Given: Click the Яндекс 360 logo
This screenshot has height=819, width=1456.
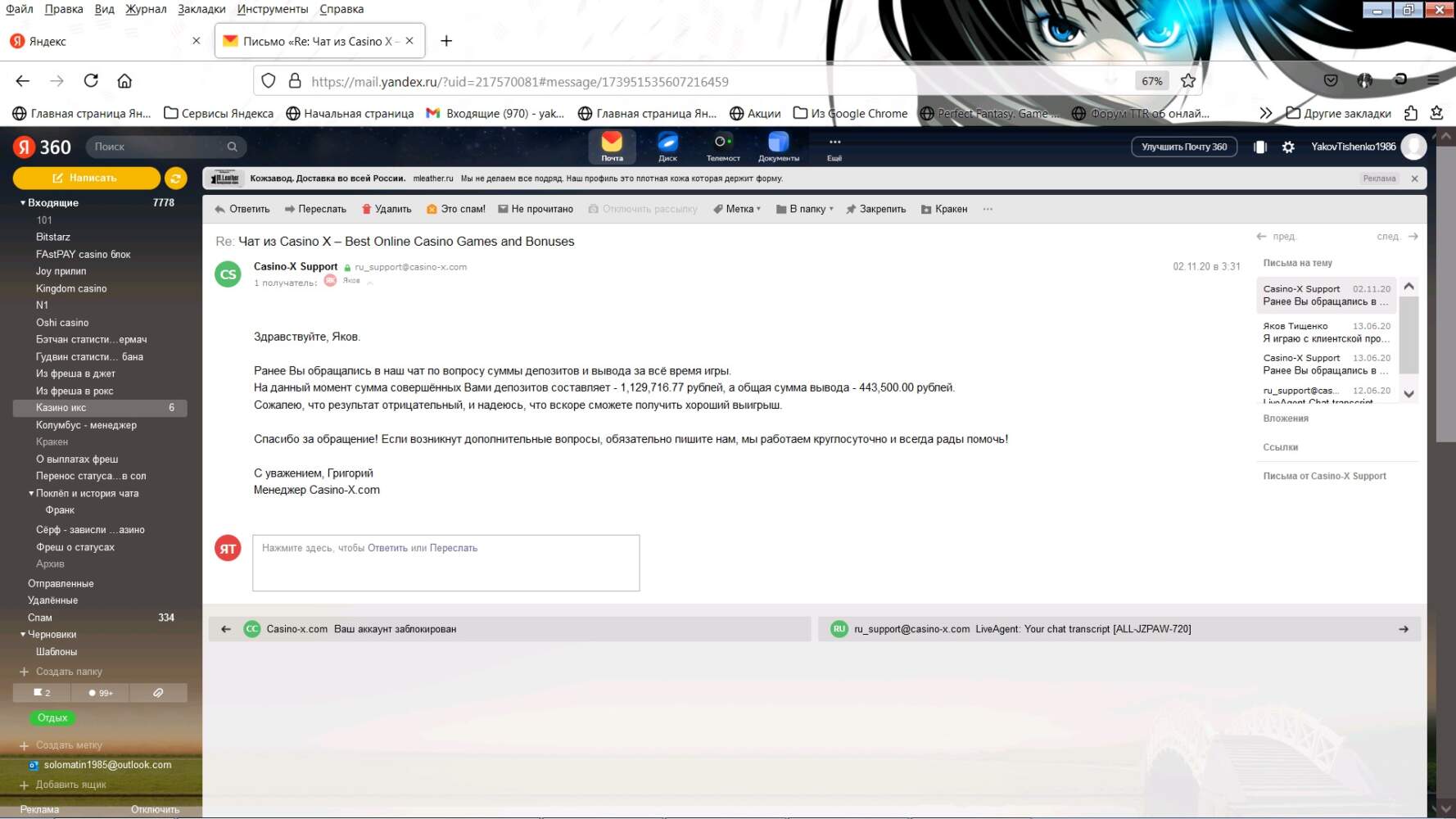Looking at the screenshot, I should point(43,147).
